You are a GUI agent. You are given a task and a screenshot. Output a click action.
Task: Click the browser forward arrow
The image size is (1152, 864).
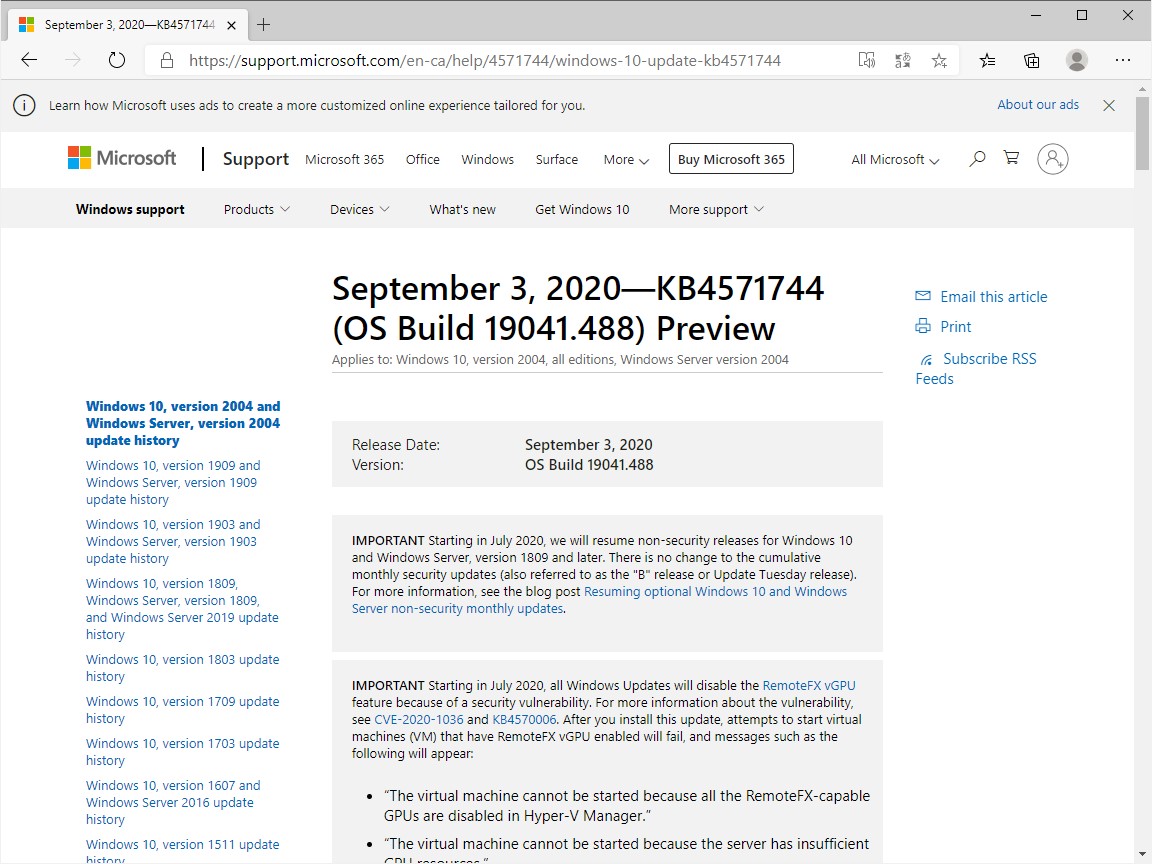pyautogui.click(x=73, y=60)
